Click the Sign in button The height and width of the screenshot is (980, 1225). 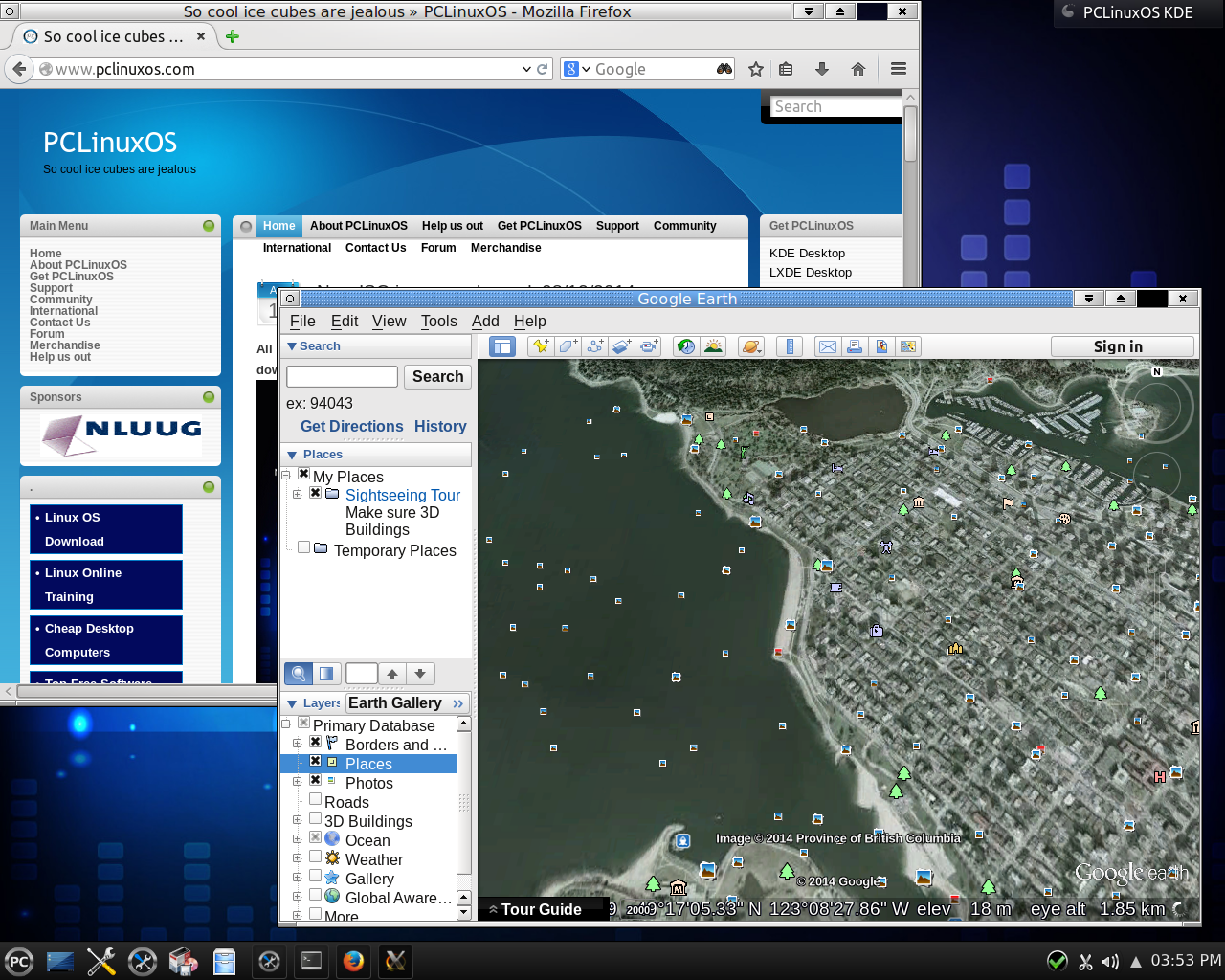pos(1123,346)
